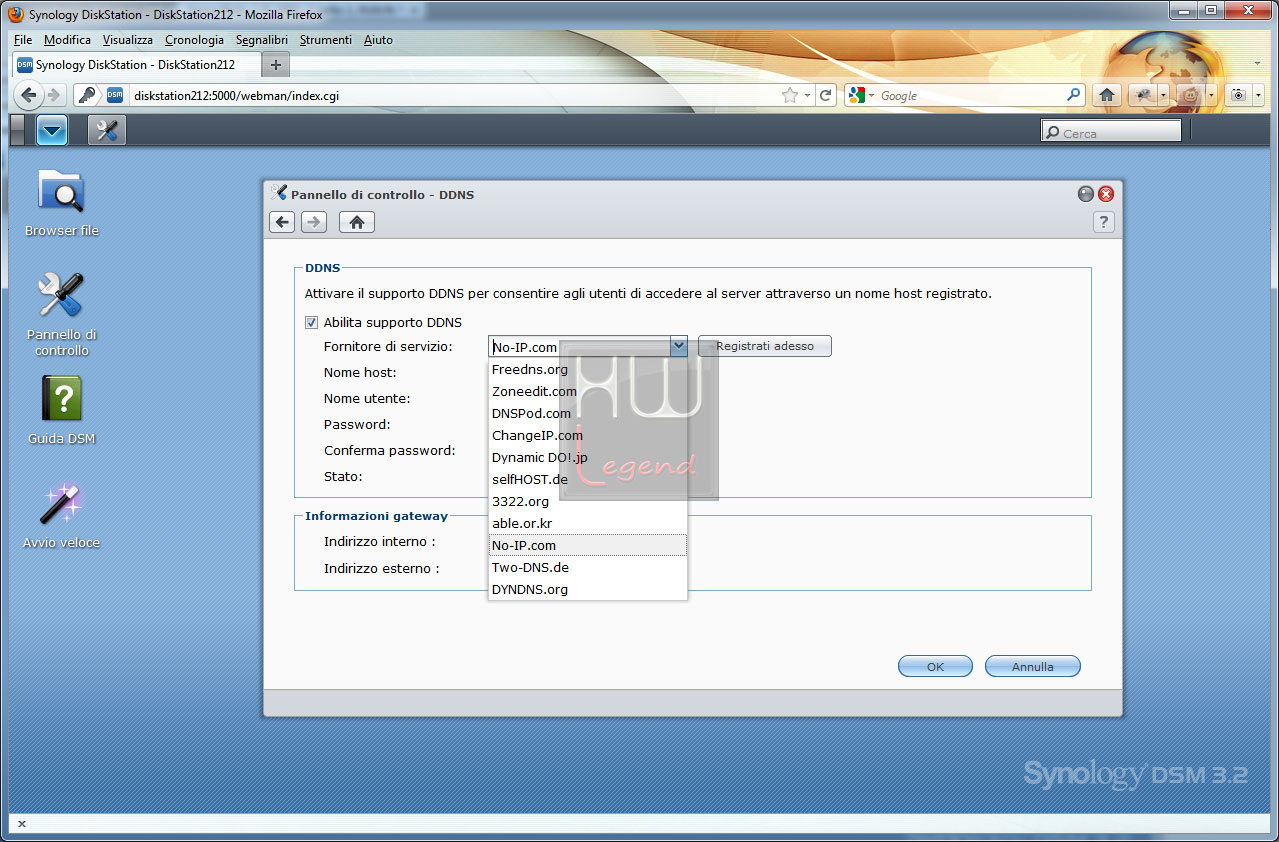Focus the Firefox address bar
This screenshot has height=842, width=1279.
coord(455,95)
